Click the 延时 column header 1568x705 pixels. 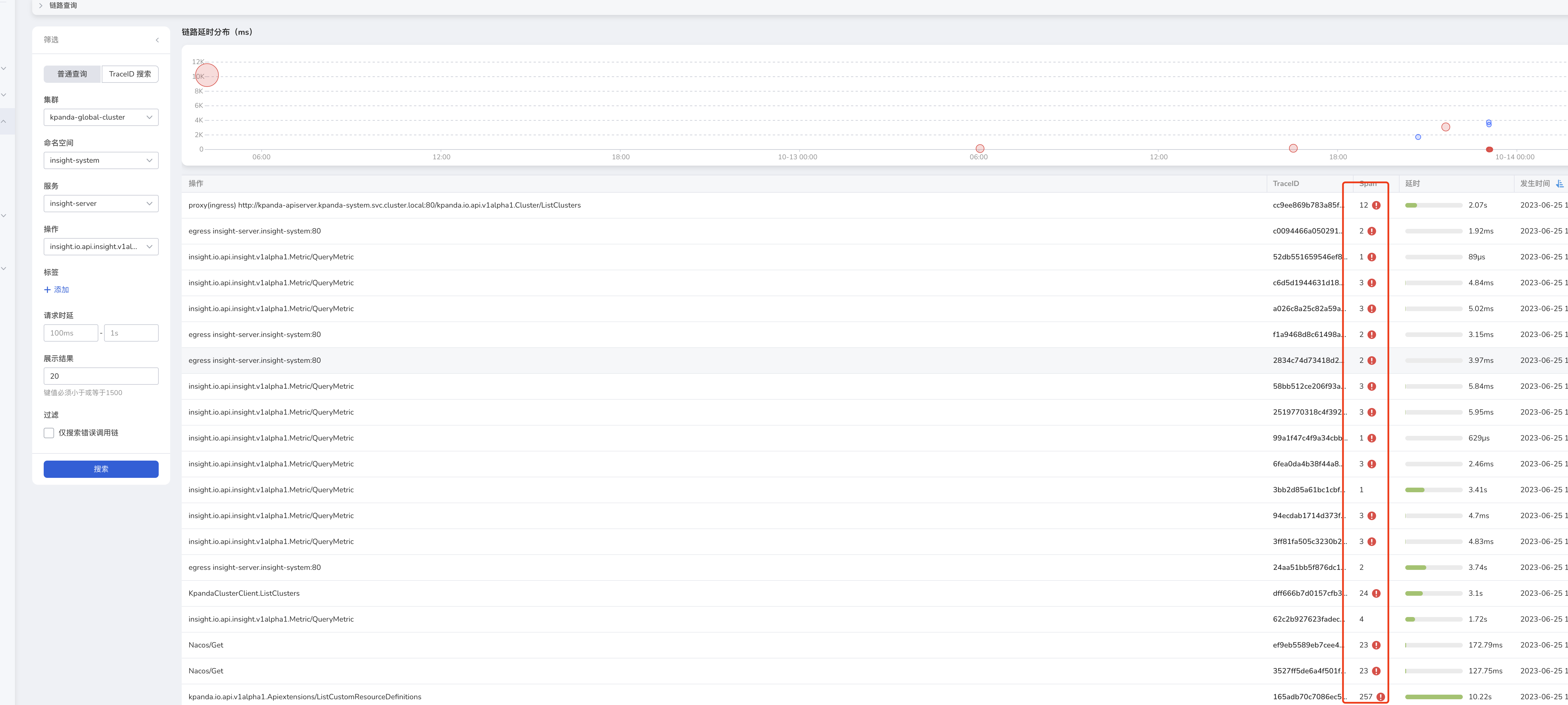point(1412,184)
